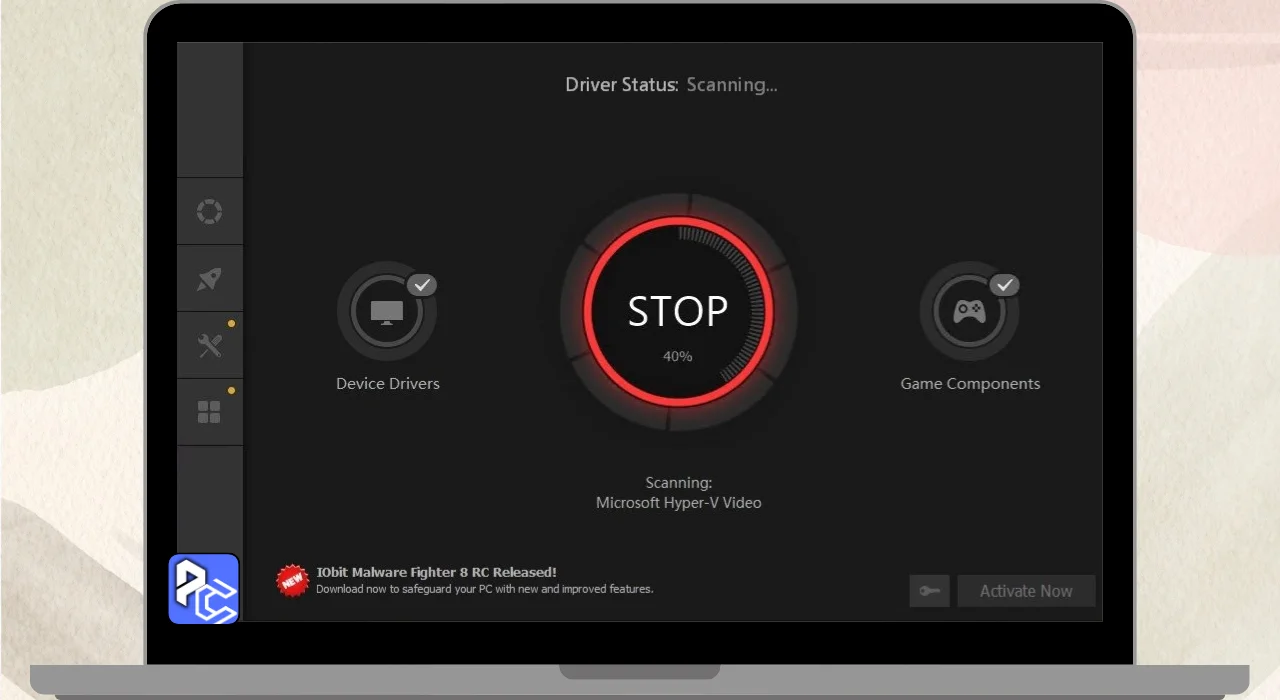Open the Boost rocket icon in sidebar

(209, 279)
